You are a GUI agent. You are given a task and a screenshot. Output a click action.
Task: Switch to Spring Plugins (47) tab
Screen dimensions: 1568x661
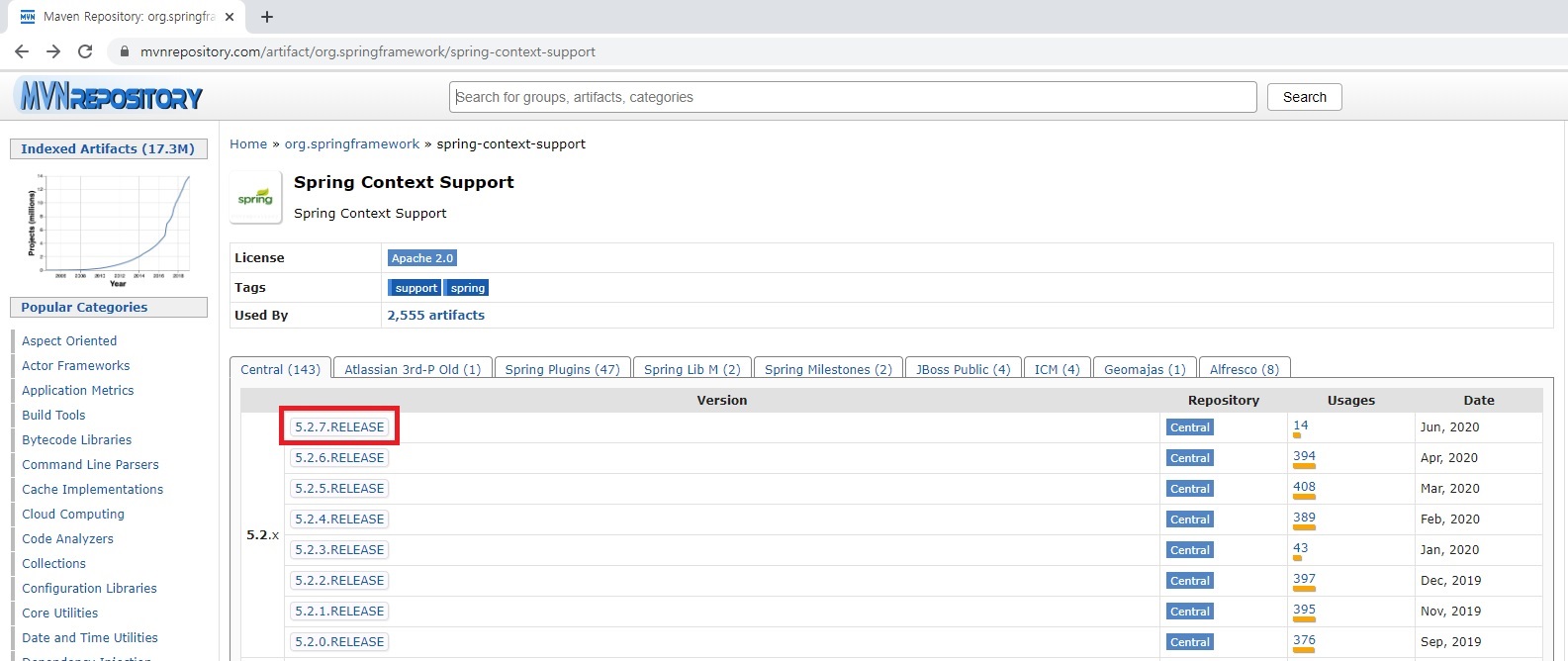point(562,369)
